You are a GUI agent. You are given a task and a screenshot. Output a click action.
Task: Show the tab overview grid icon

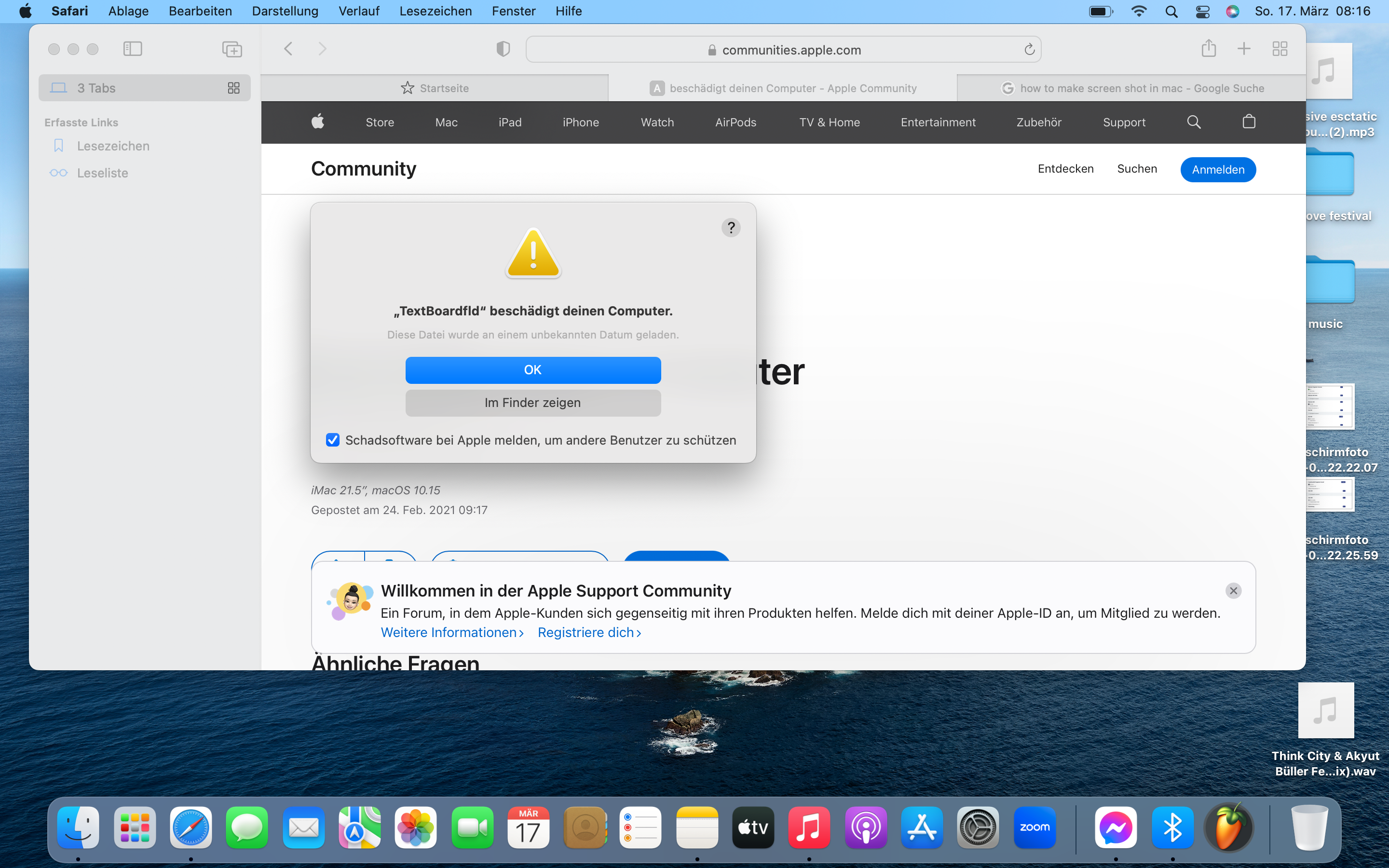pyautogui.click(x=1280, y=49)
